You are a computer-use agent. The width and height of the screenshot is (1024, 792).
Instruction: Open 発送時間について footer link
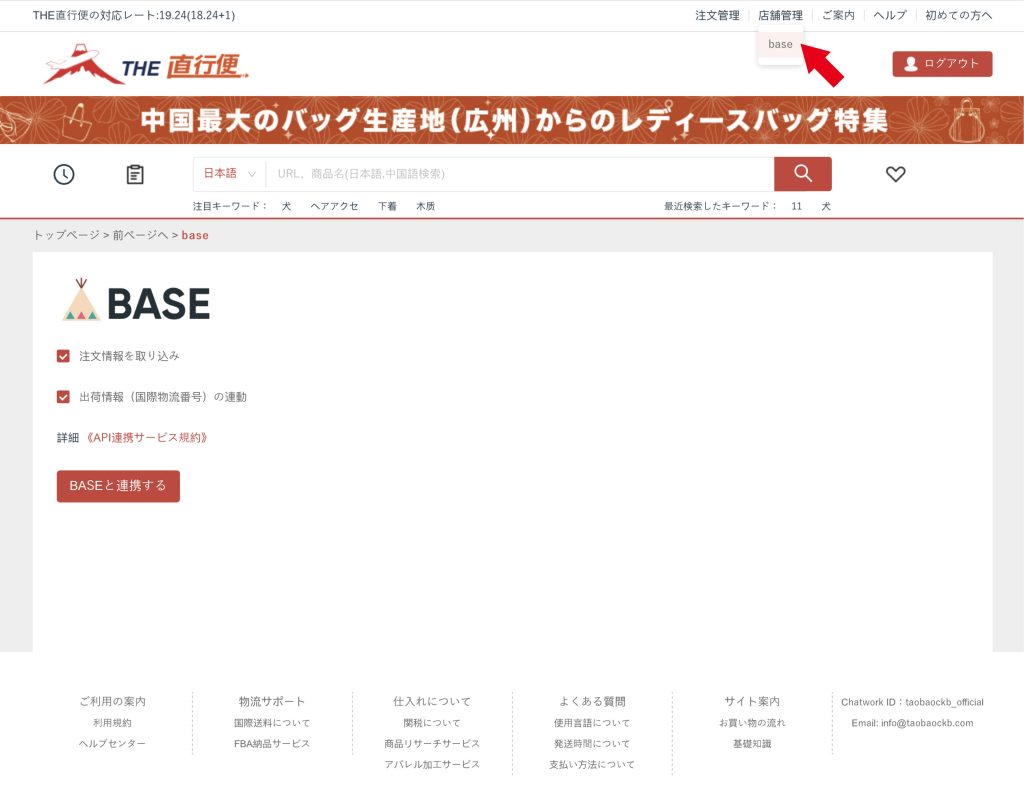click(592, 744)
